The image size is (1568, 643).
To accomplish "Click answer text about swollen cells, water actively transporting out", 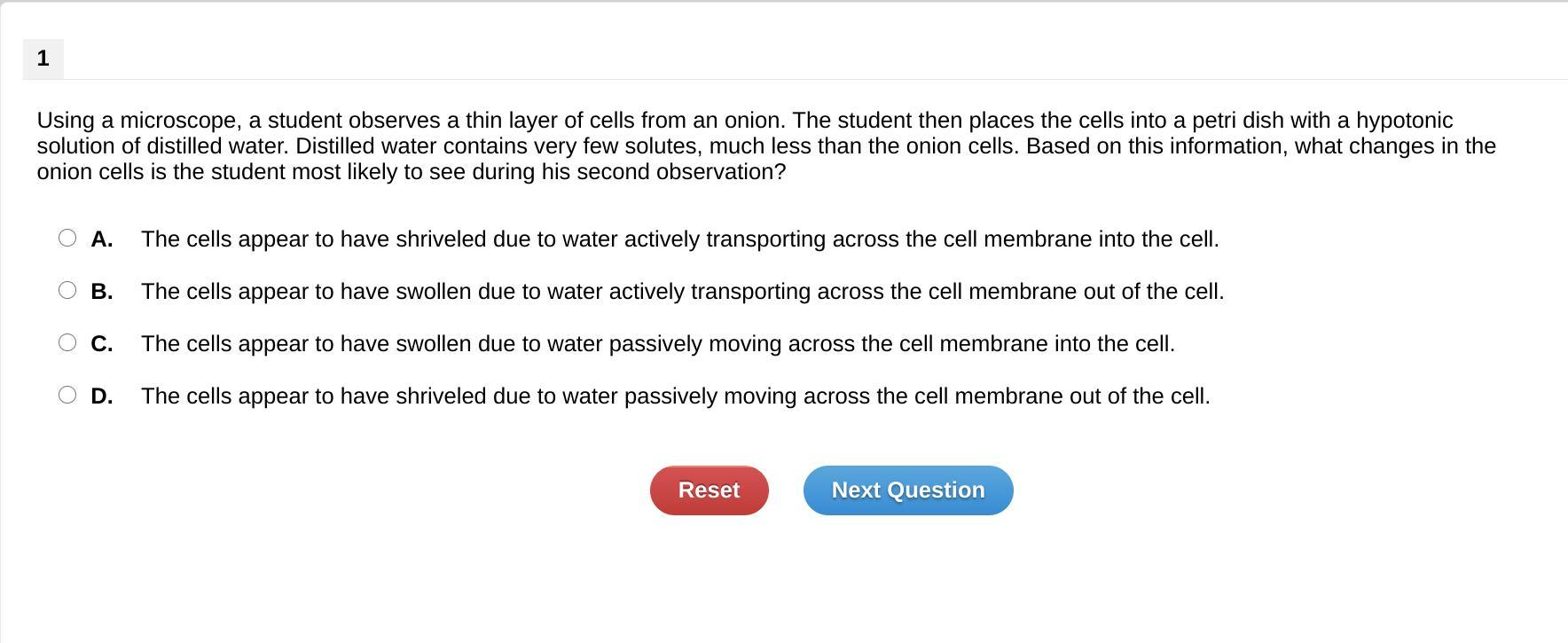I will click(x=682, y=292).
